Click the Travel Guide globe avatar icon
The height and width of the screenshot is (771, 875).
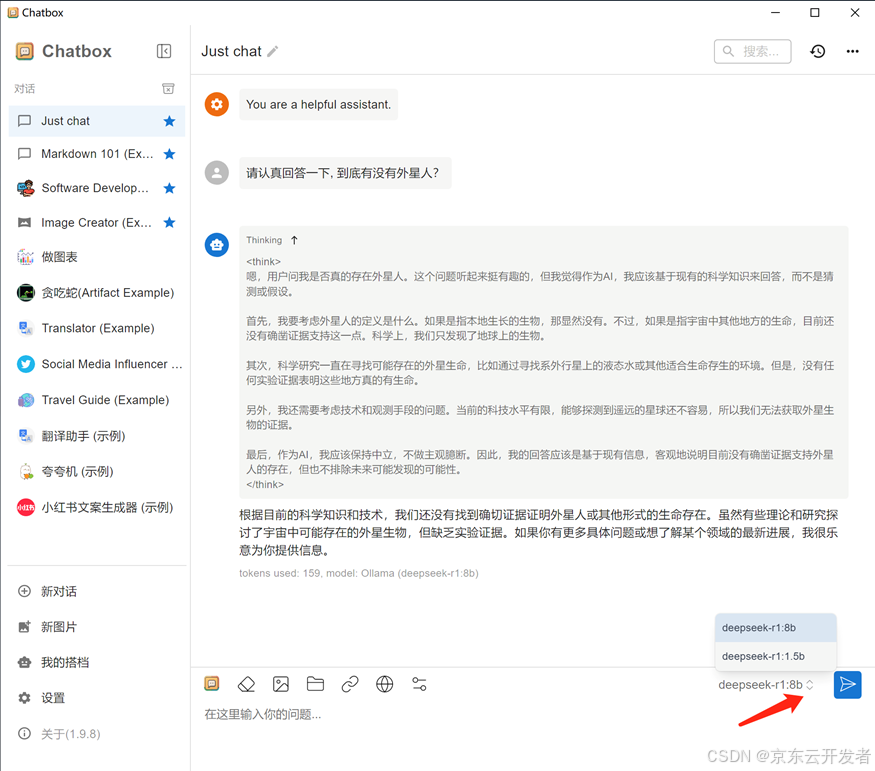point(25,400)
